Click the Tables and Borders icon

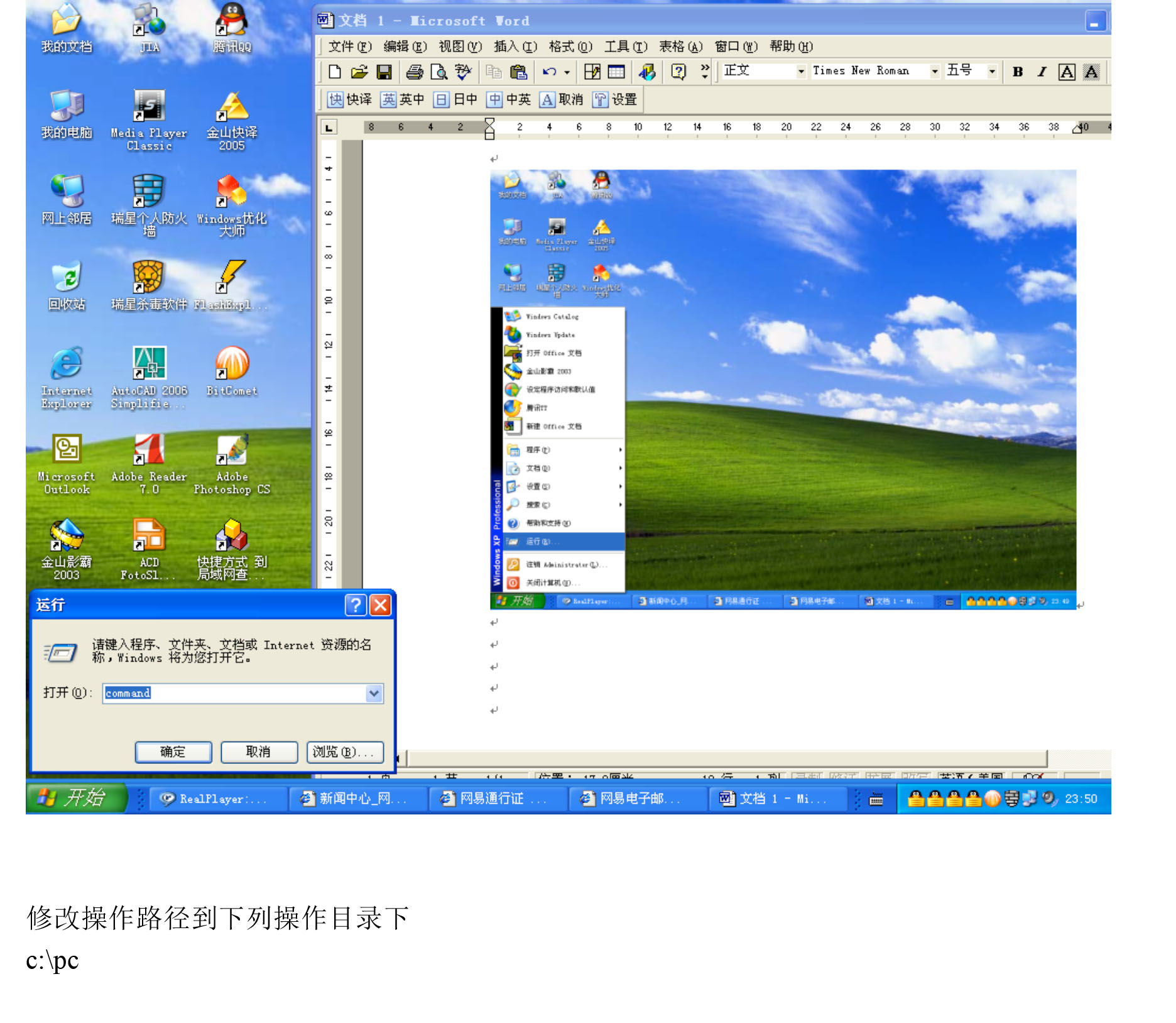coord(592,72)
